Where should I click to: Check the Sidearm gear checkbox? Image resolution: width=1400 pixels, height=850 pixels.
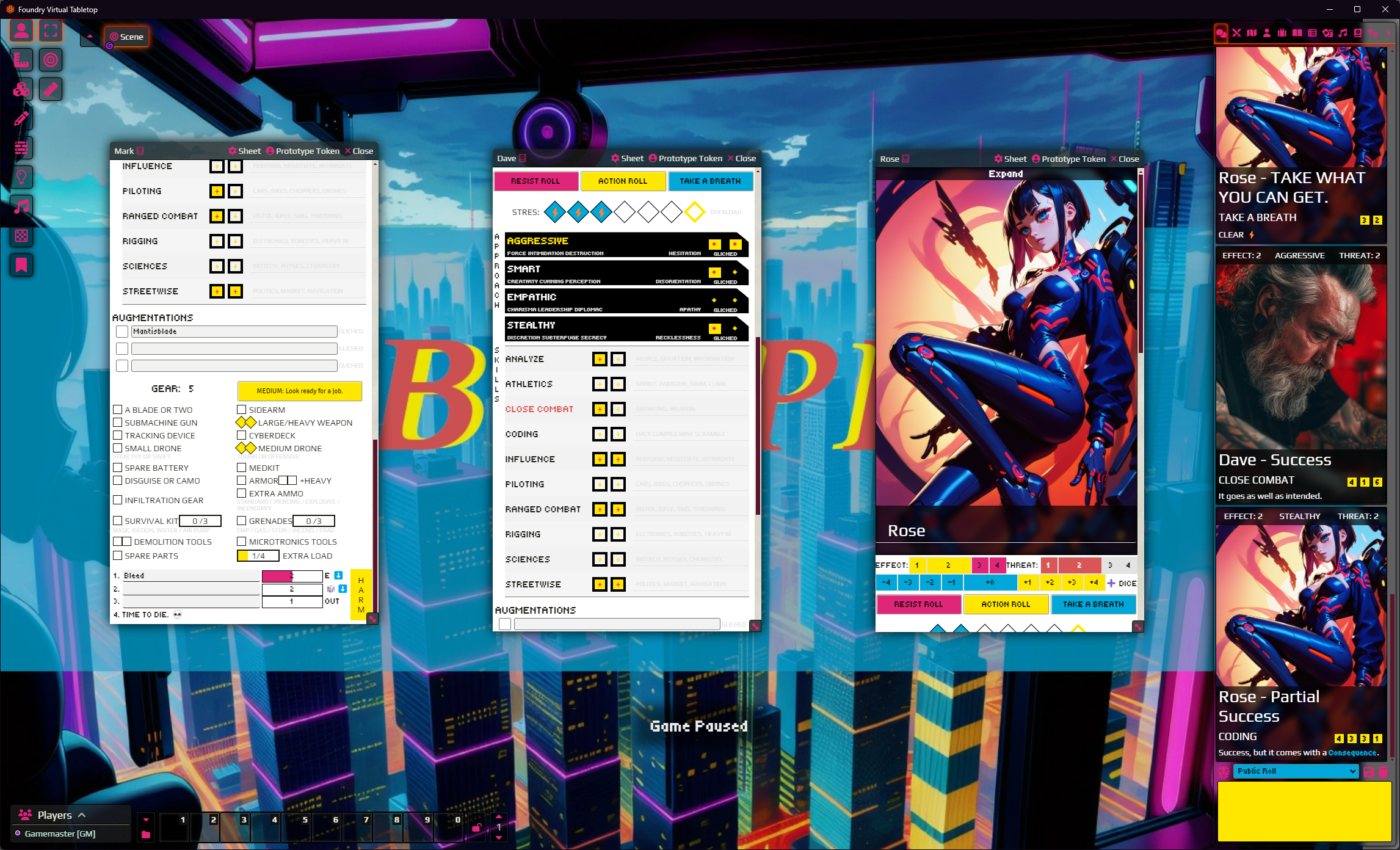pos(242,410)
